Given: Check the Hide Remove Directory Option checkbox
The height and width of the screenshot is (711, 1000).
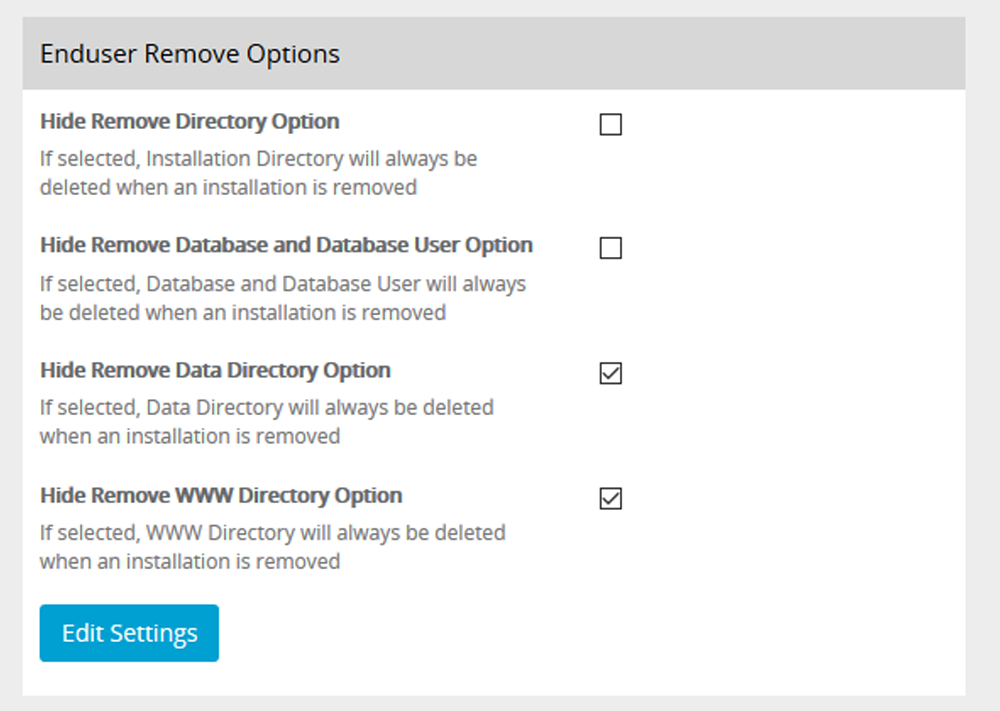Looking at the screenshot, I should pos(610,124).
